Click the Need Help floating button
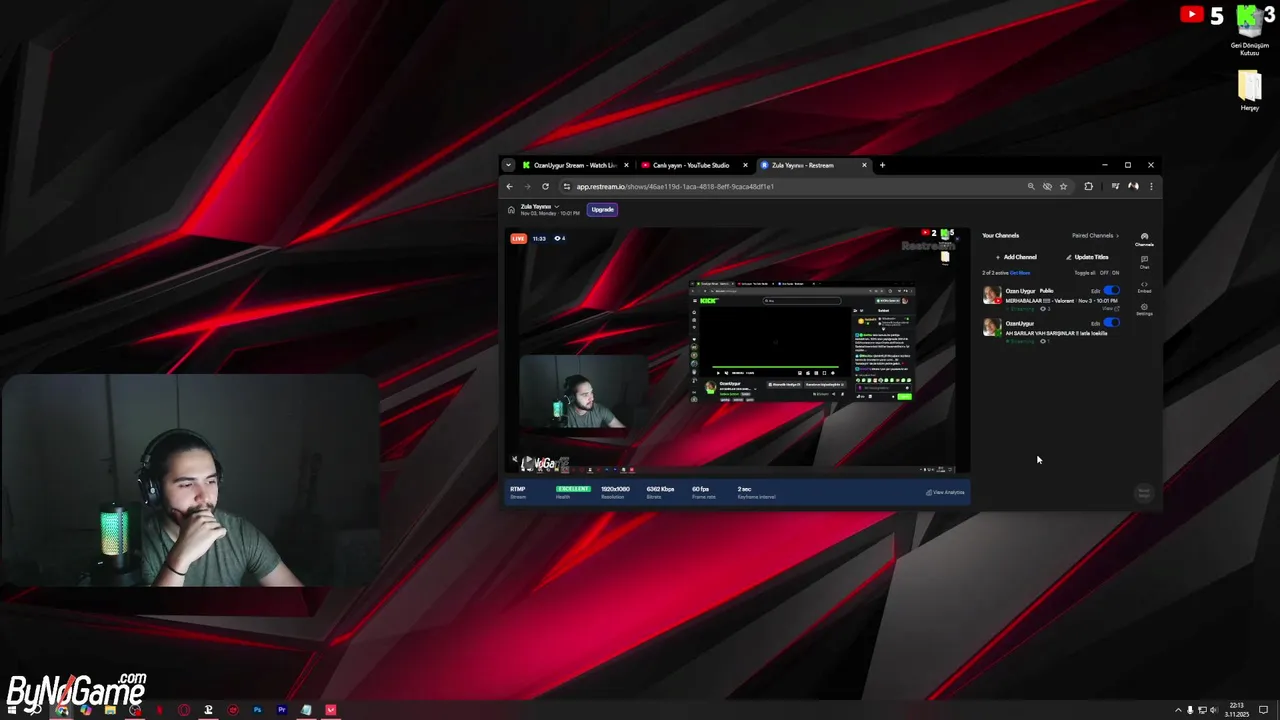This screenshot has height=720, width=1280. (x=1144, y=493)
